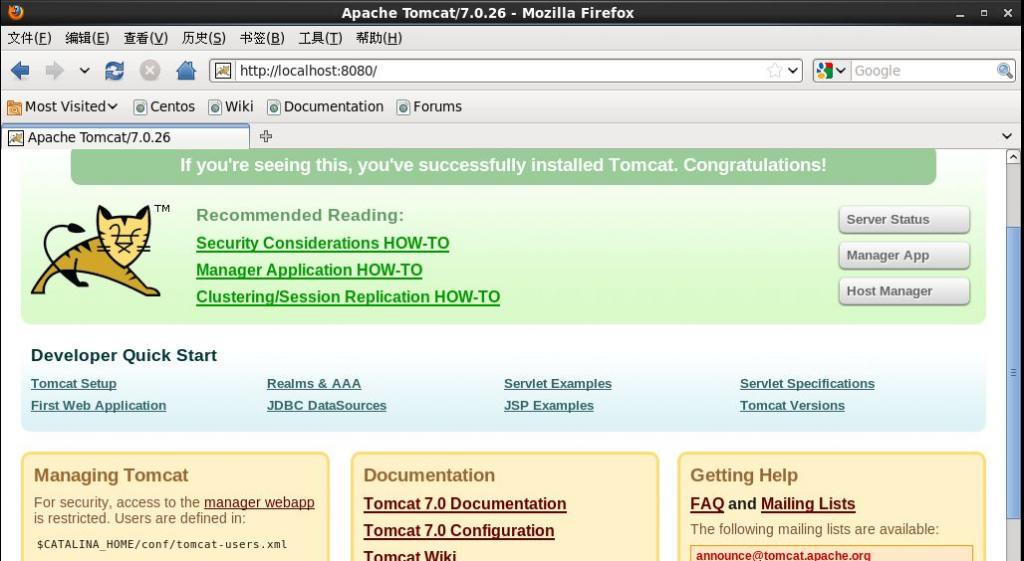The width and height of the screenshot is (1024, 561).
Task: Open the Most Visited bookmarks folder
Action: coord(62,106)
